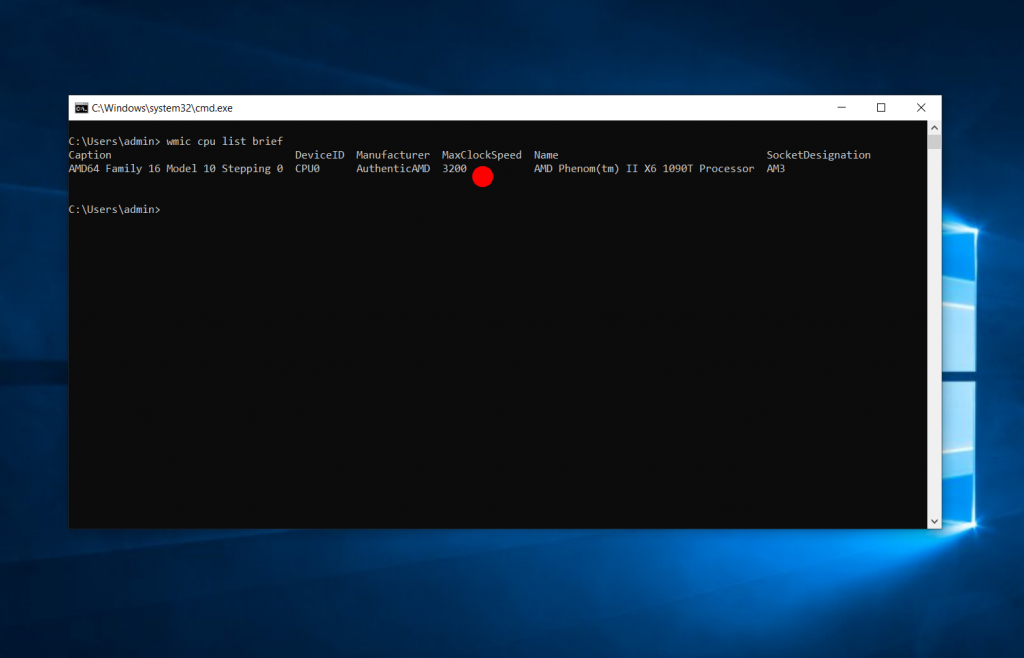Screen dimensions: 1024x658
Task: Click the SocketDesignation column header
Action: (818, 155)
